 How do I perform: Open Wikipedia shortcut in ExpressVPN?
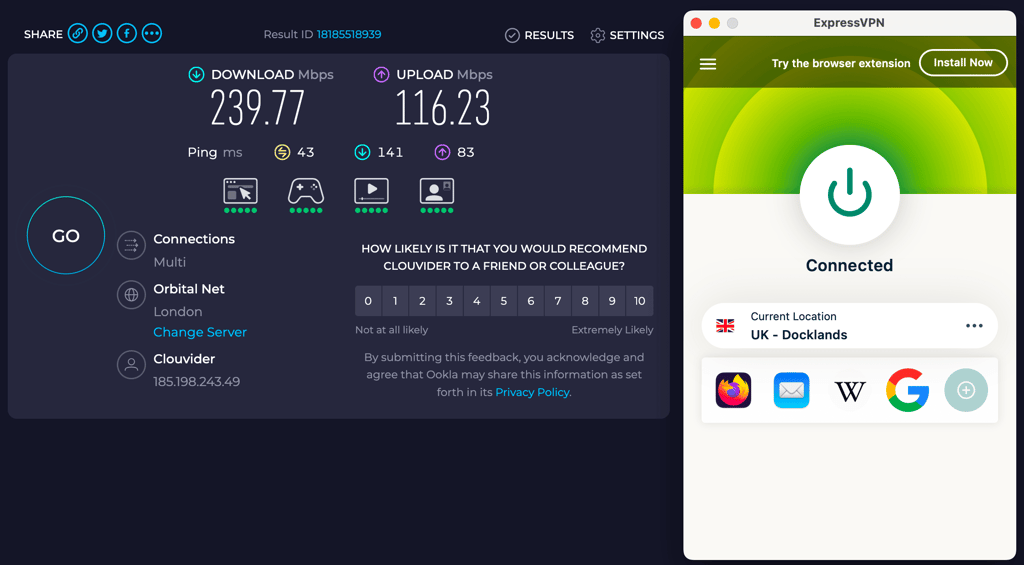[x=850, y=391]
